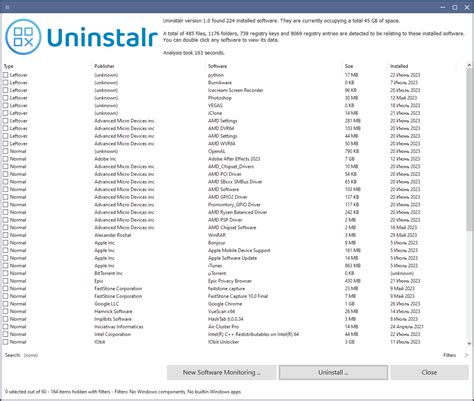Viewport: 474px width, 401px height.
Task: Click the AMD PSP Driver entry
Action: coord(225,220)
